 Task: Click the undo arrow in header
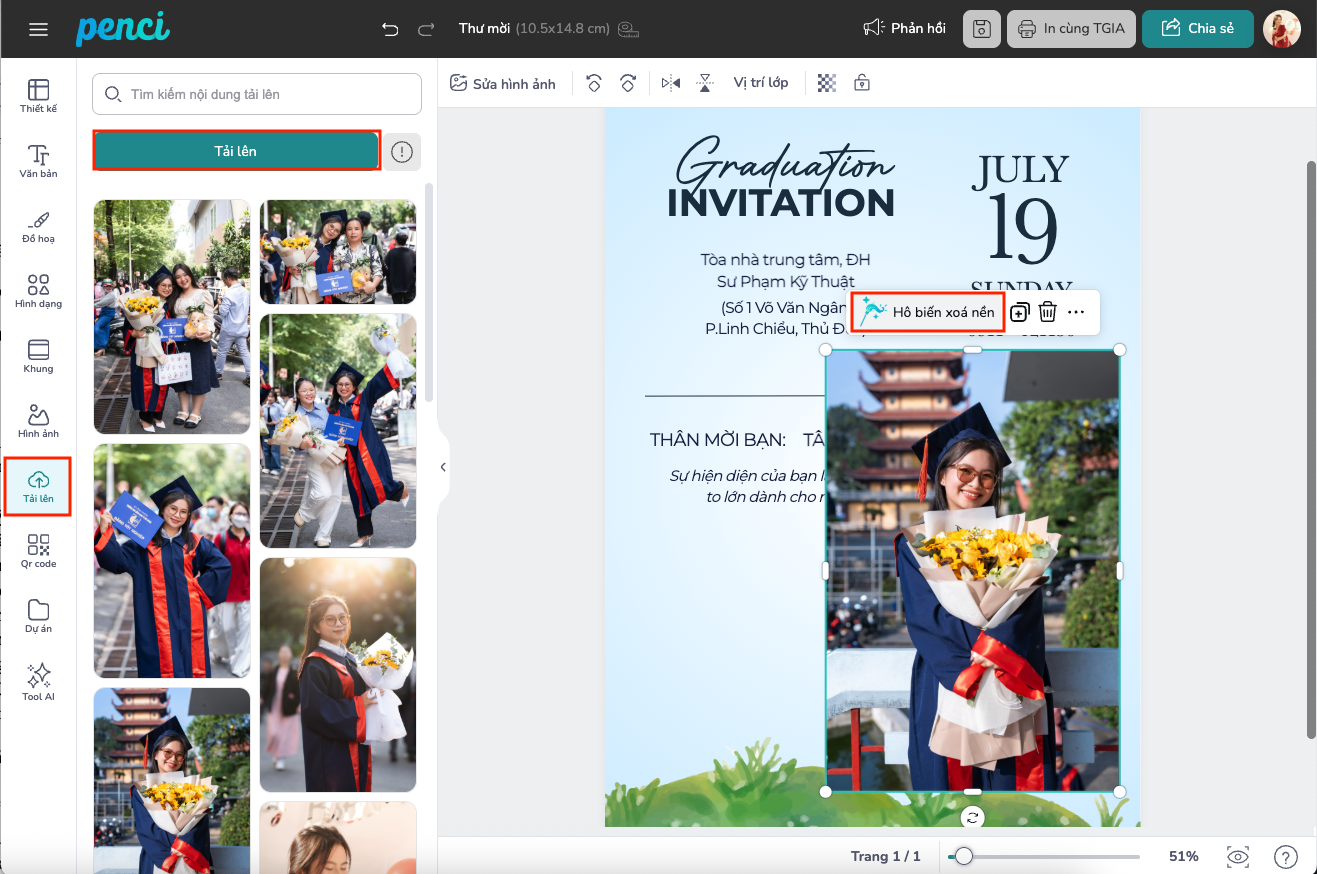(x=390, y=29)
